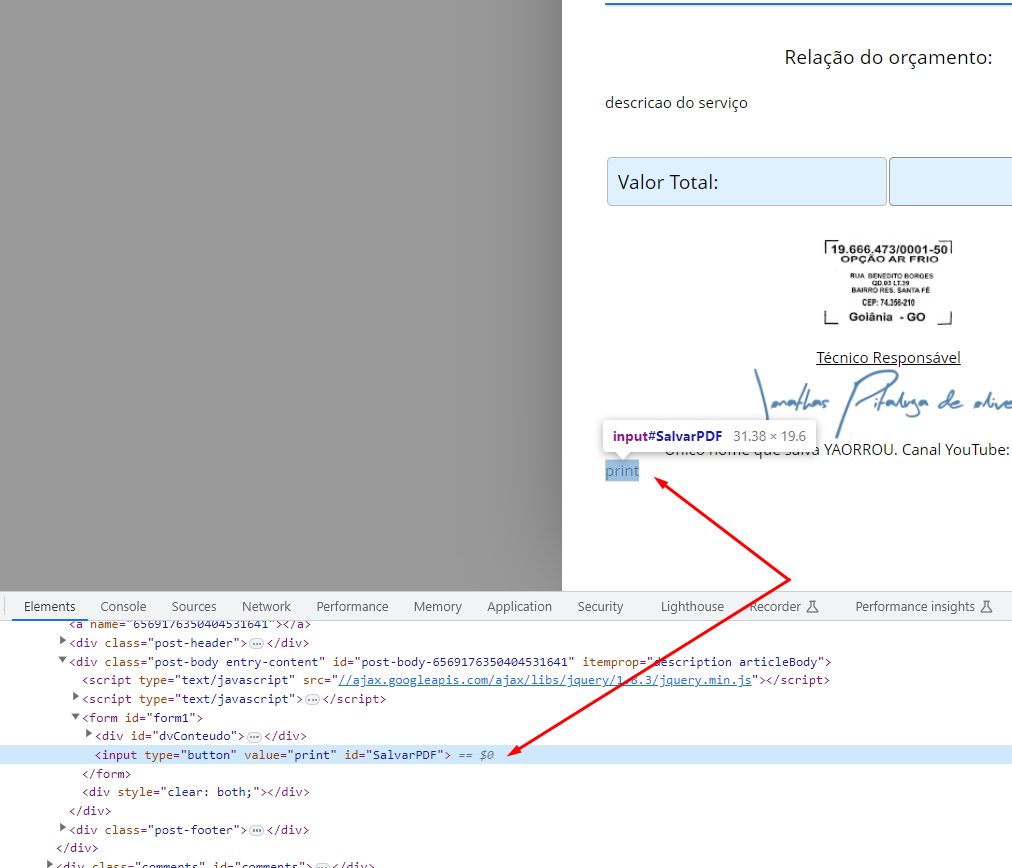Viewport: 1012px width, 868px height.
Task: Expand the div post-footer node
Action: click(63, 827)
